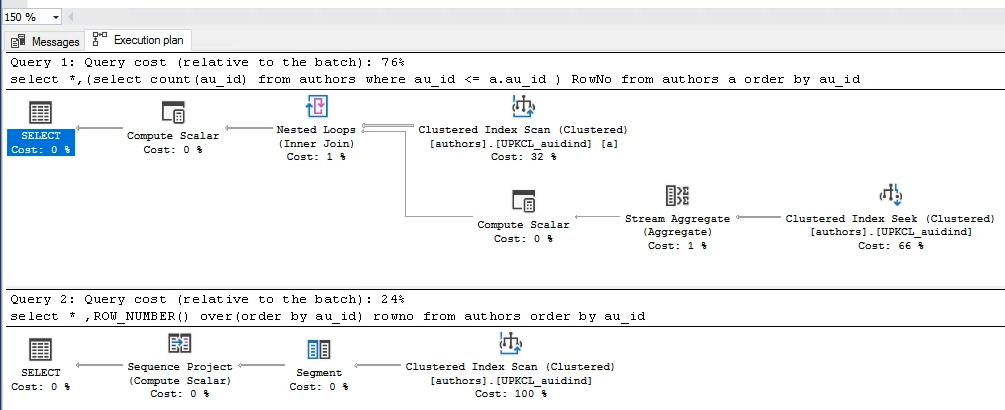Click the highlighted 'SELECT Cost: 0 %' label
This screenshot has height=410, width=1005.
(x=41, y=143)
